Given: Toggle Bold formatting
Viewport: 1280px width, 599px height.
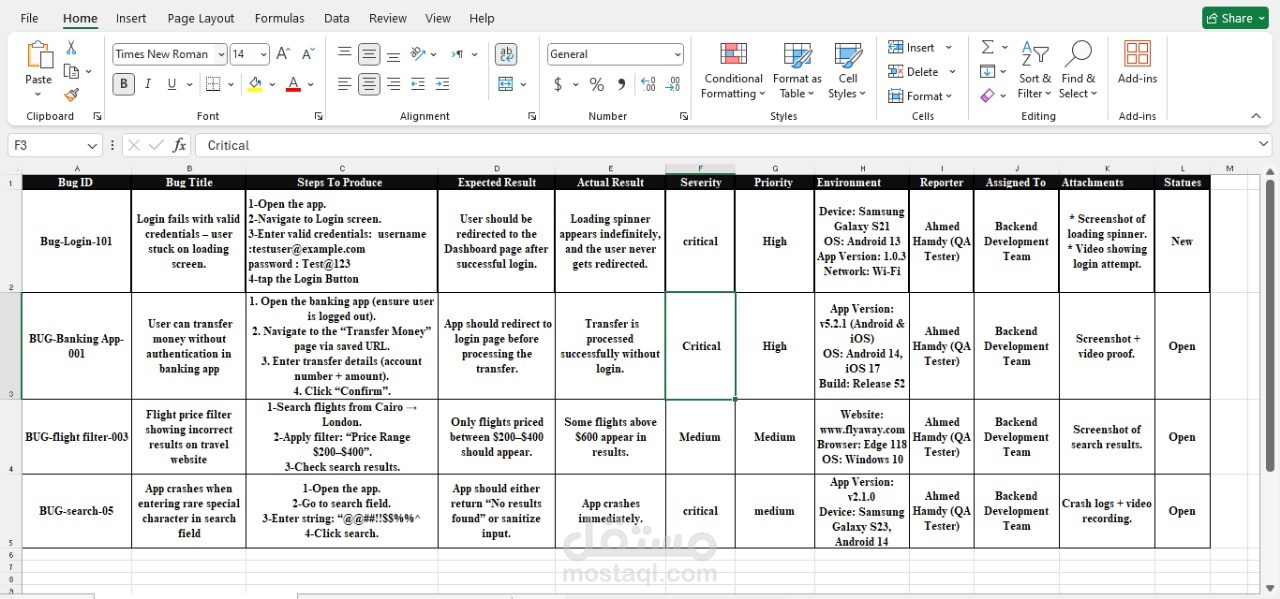Looking at the screenshot, I should point(124,84).
